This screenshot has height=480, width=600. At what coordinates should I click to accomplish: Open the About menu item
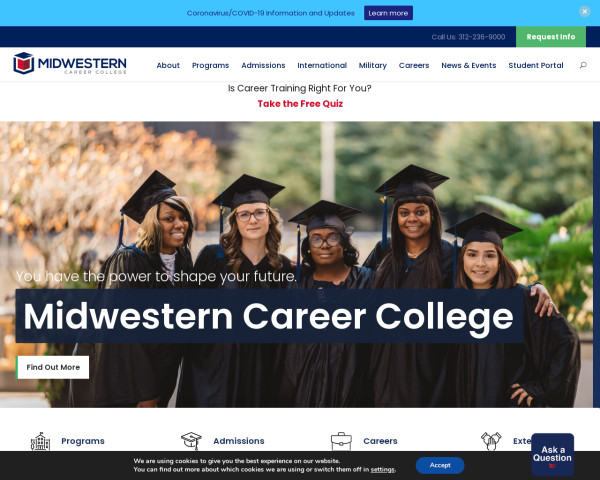[168, 65]
